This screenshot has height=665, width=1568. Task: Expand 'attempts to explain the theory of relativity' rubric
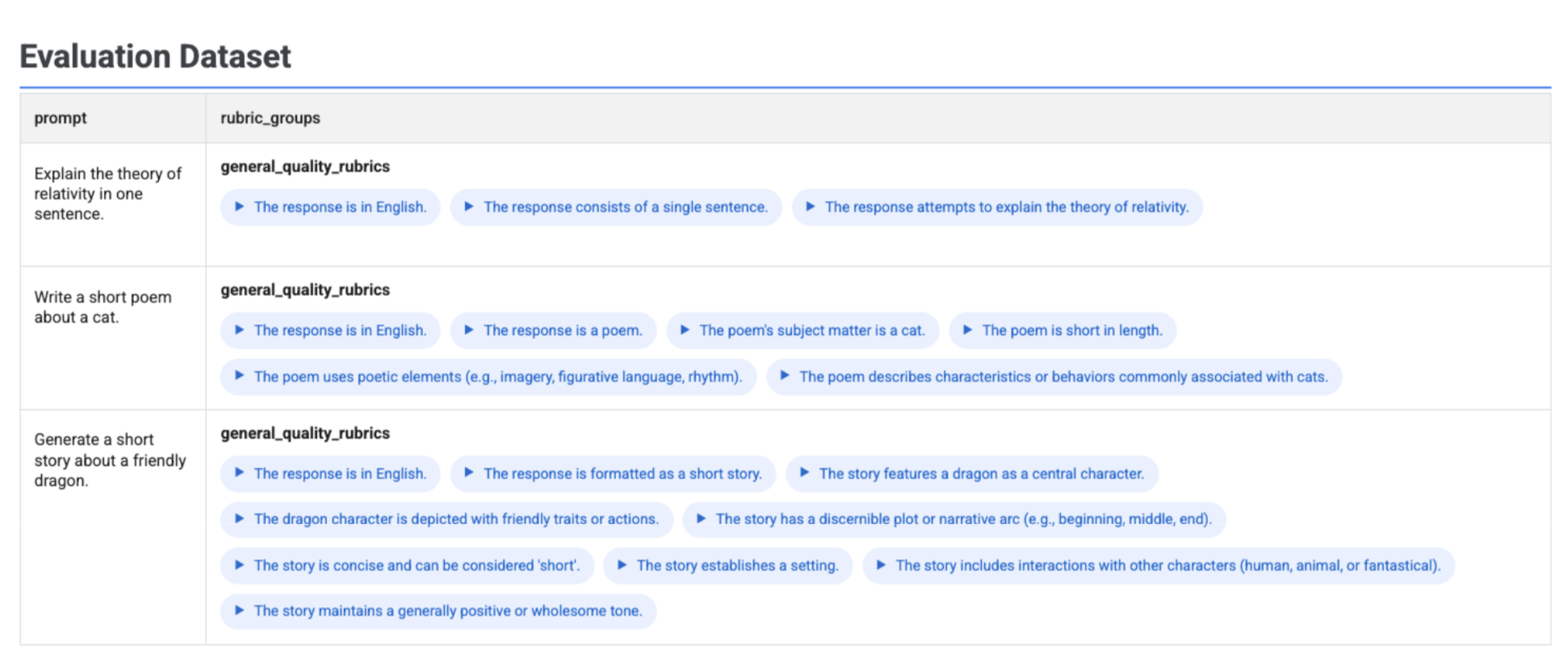click(996, 207)
